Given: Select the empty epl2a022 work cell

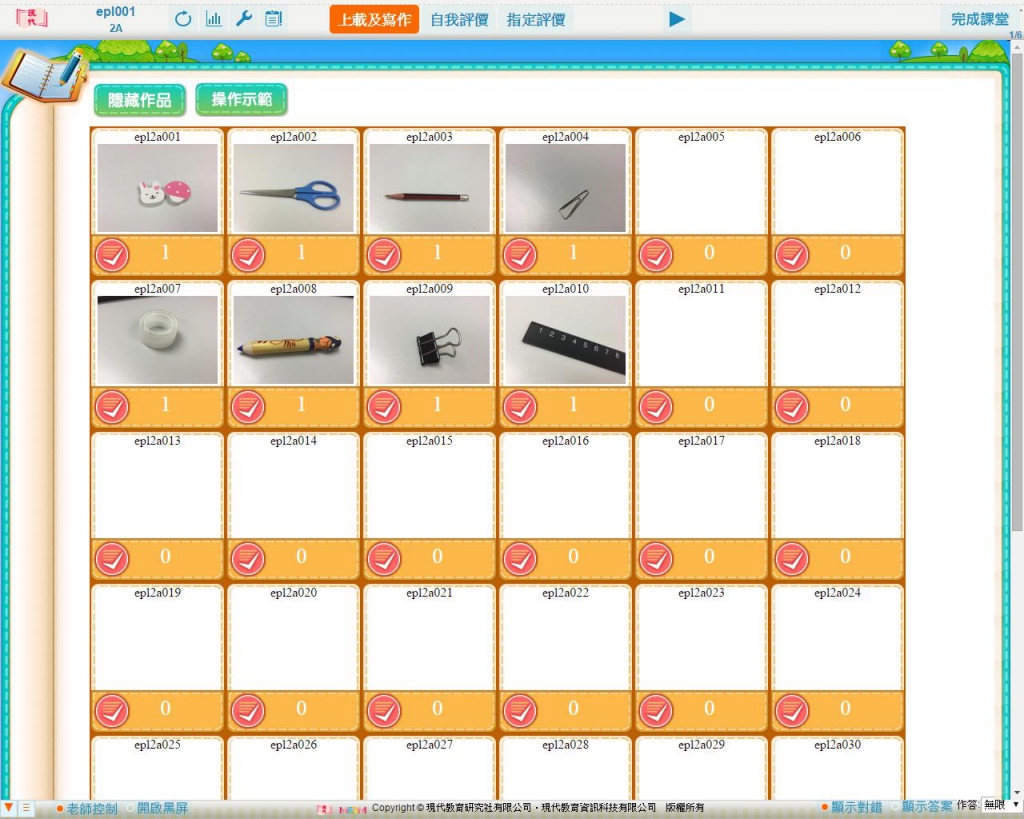Looking at the screenshot, I should tap(566, 638).
